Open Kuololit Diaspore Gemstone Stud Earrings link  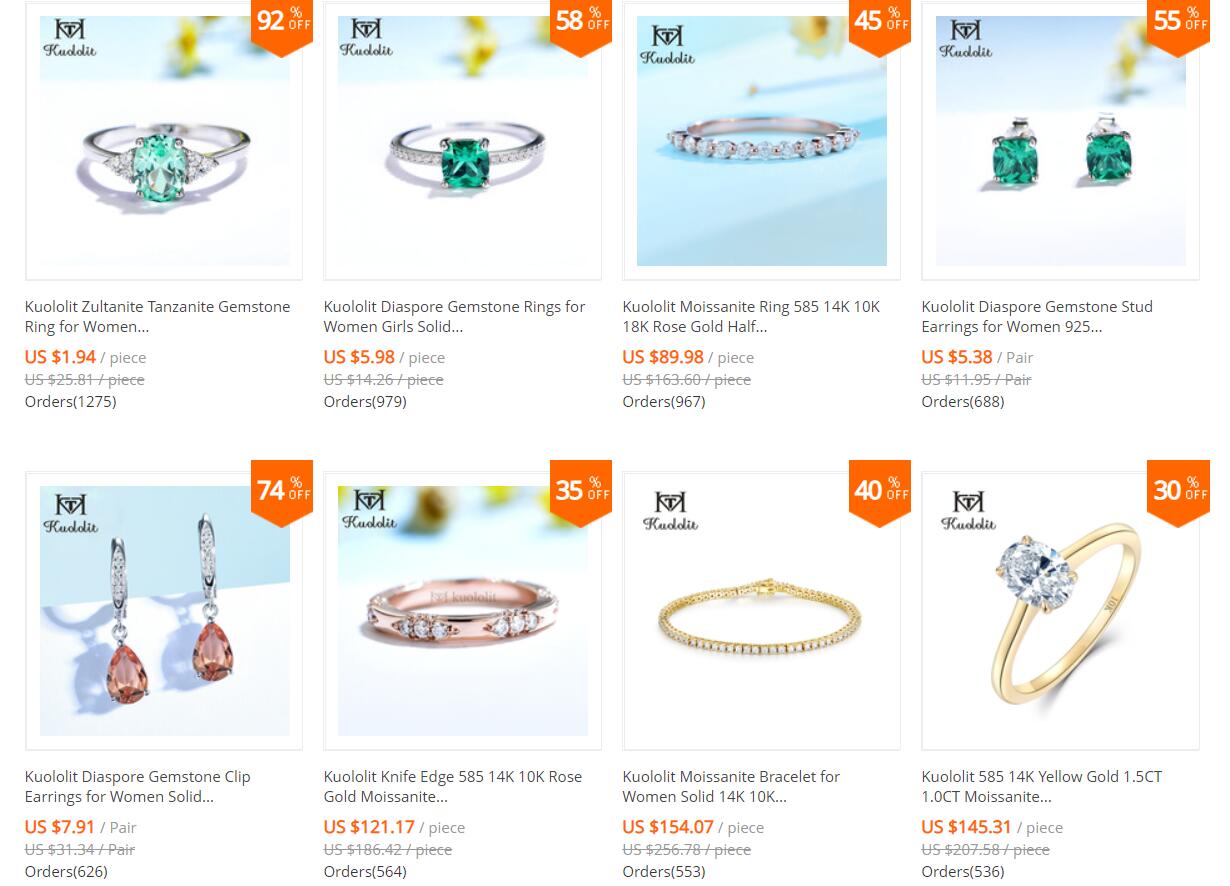click(1037, 317)
